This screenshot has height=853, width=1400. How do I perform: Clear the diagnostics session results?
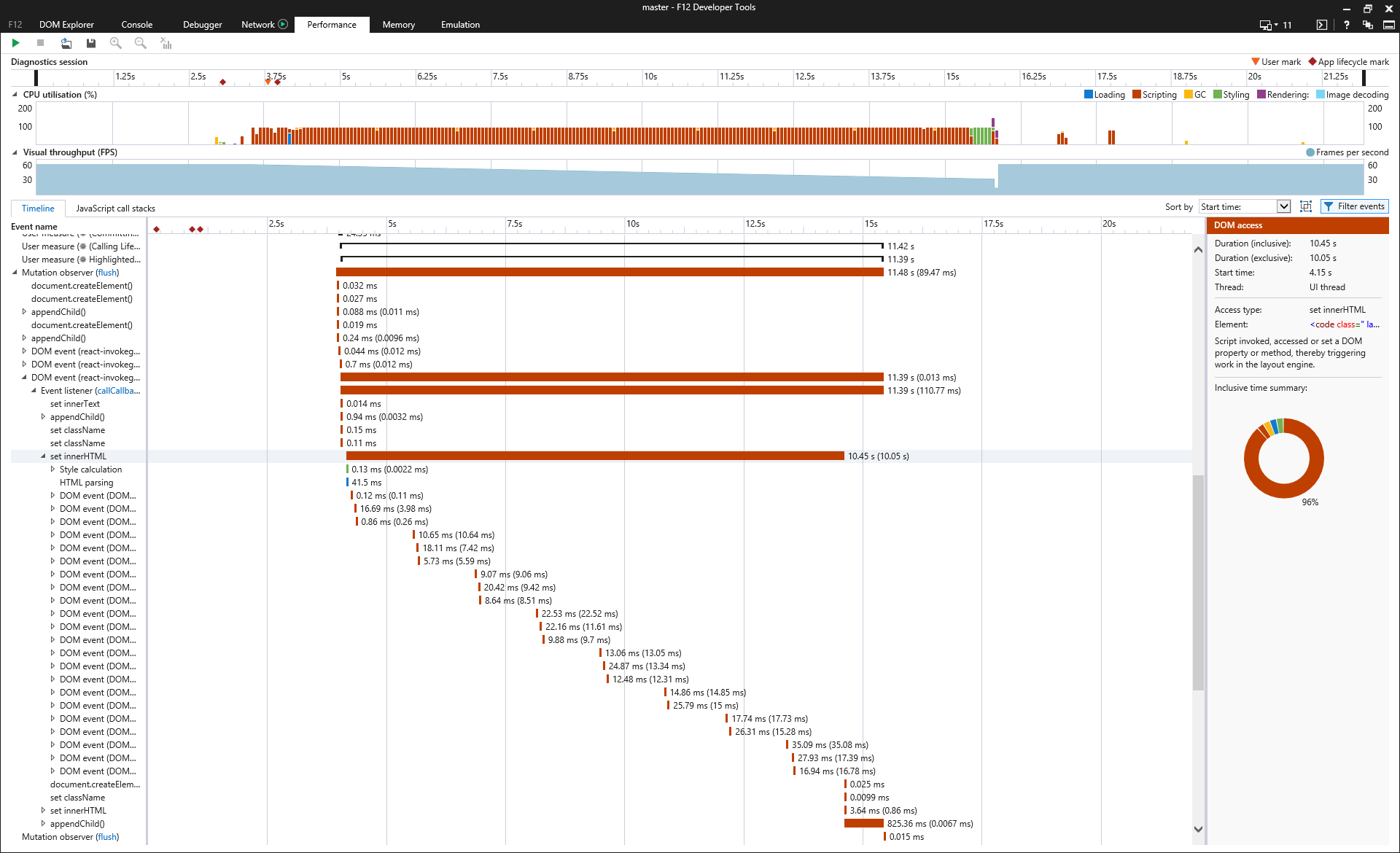(166, 43)
